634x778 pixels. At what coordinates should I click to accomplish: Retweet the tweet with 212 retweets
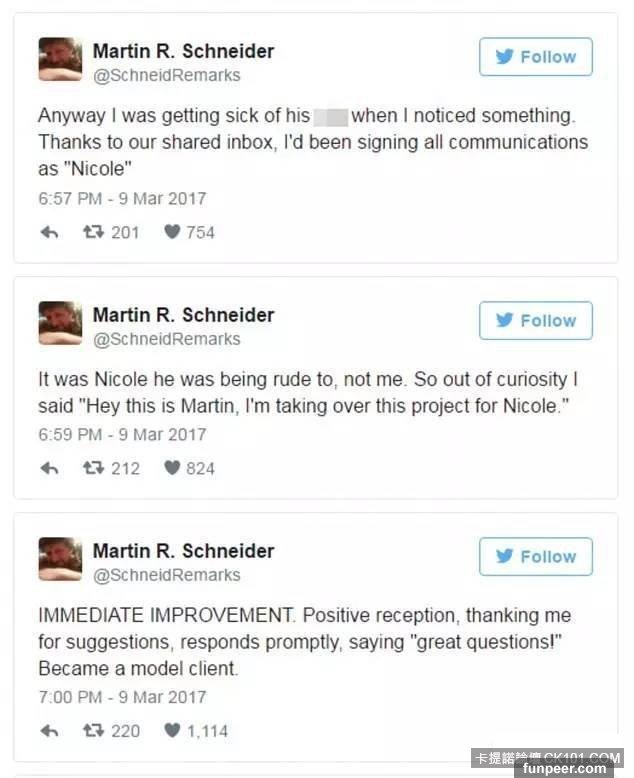tap(93, 468)
